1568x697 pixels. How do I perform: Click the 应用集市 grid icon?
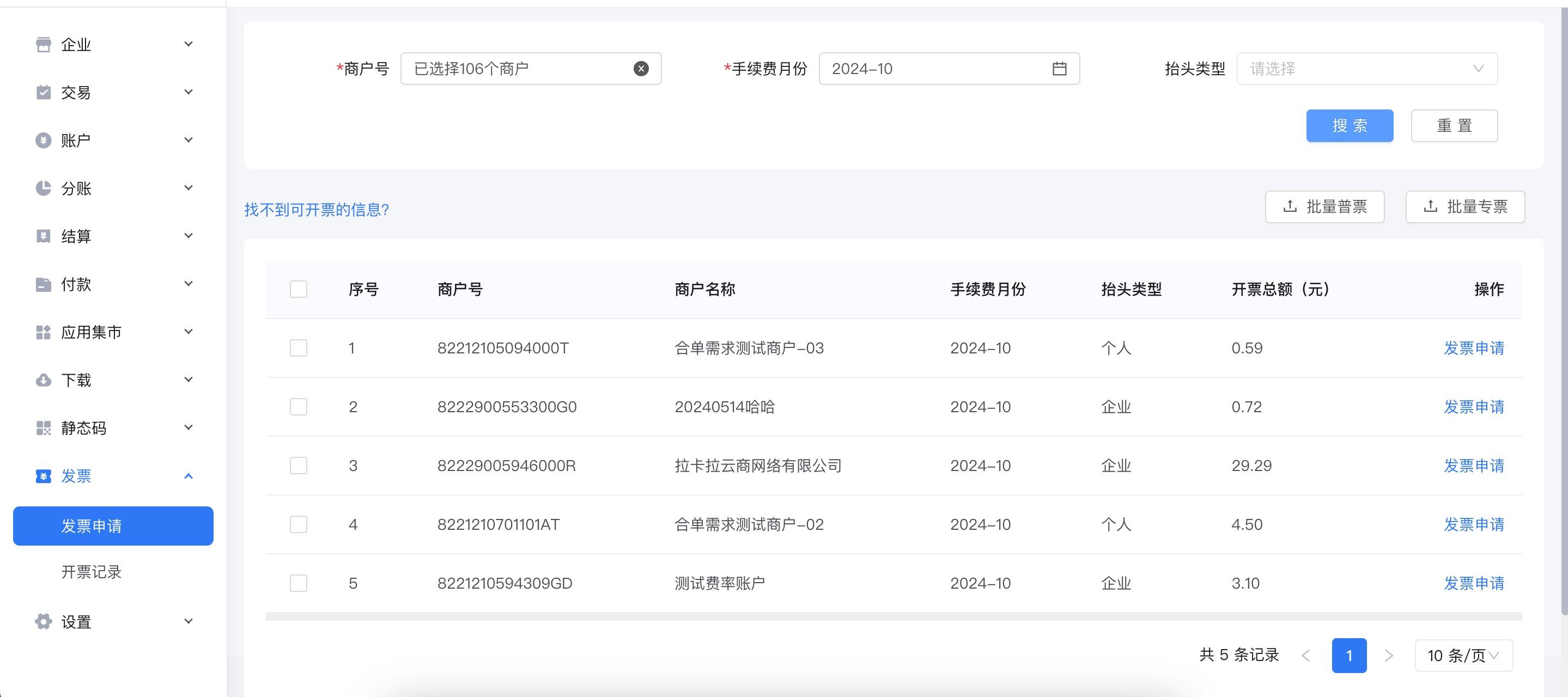(x=42, y=332)
